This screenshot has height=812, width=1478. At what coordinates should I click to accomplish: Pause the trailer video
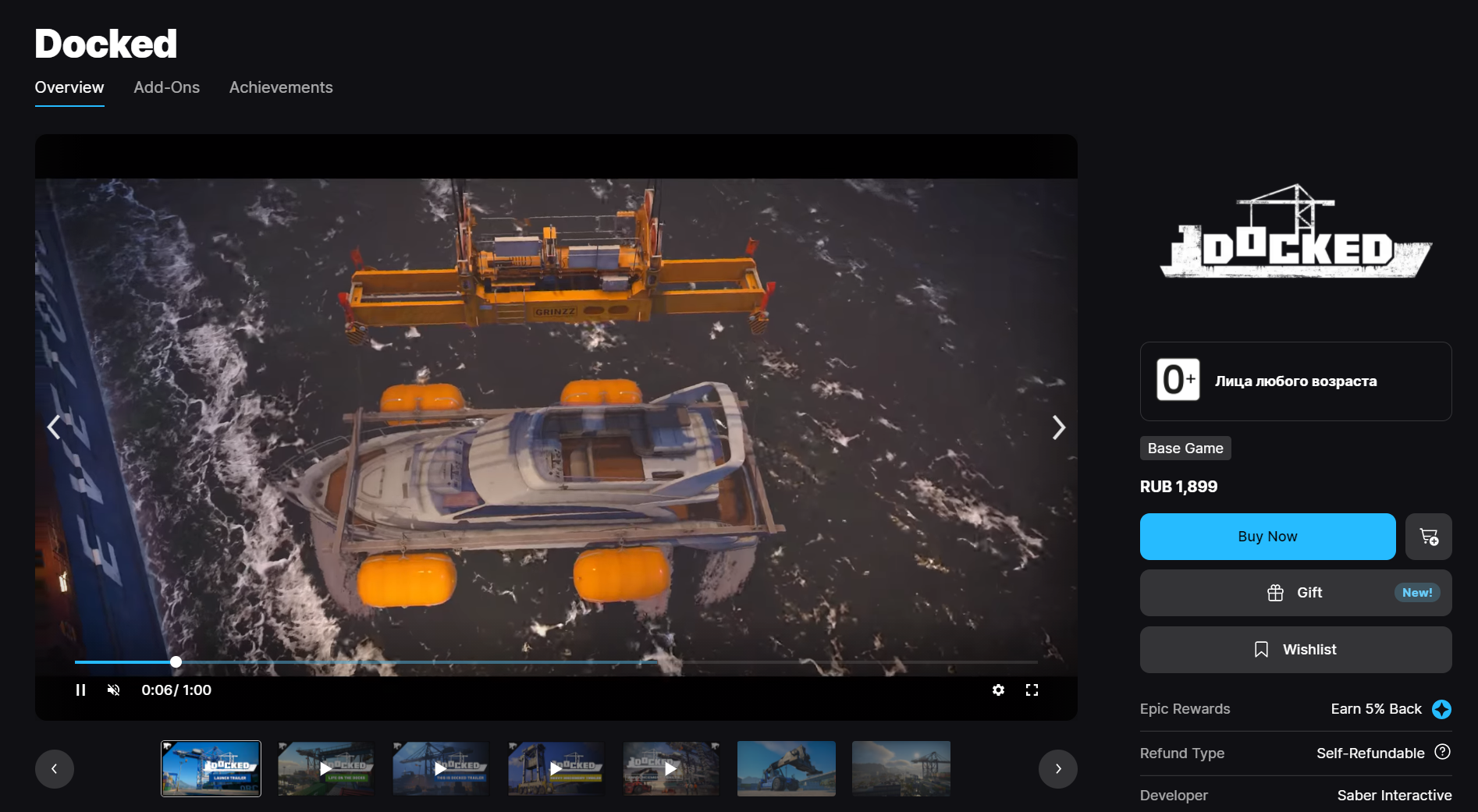tap(80, 690)
